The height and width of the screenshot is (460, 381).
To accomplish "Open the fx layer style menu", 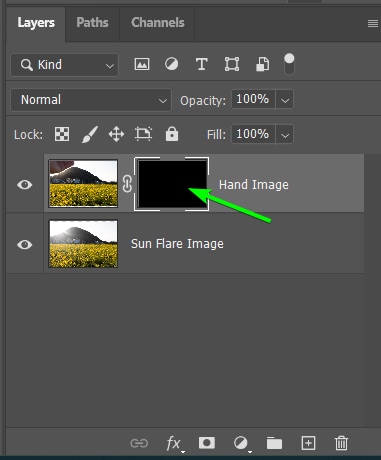I will [x=175, y=444].
